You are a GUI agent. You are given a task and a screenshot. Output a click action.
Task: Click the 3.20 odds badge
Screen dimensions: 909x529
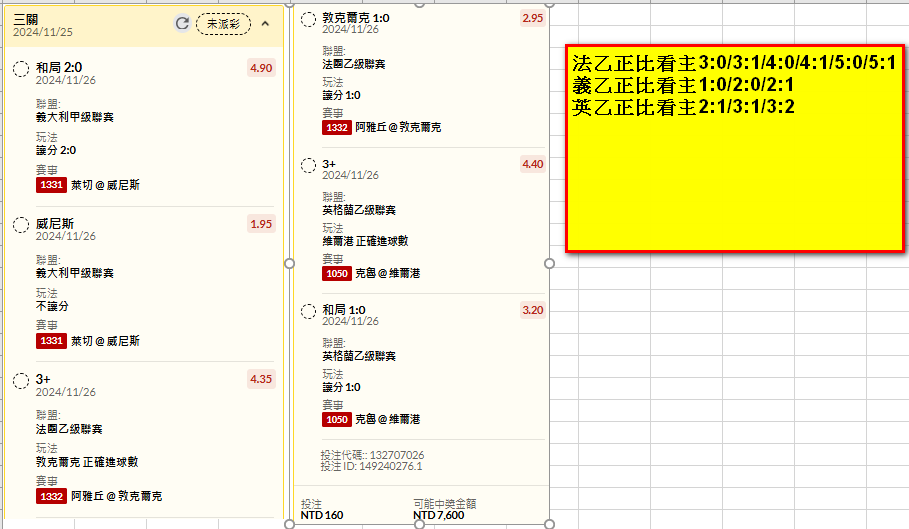pyautogui.click(x=533, y=310)
